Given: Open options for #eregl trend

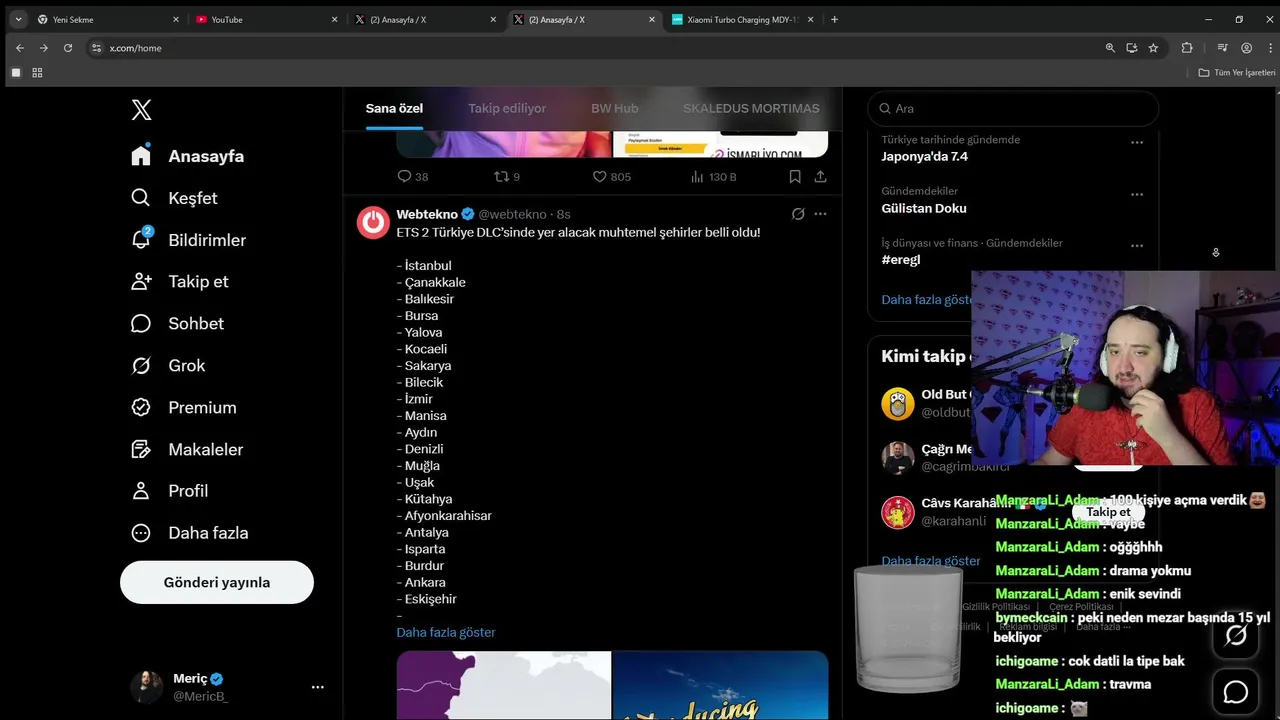Looking at the screenshot, I should point(1137,246).
